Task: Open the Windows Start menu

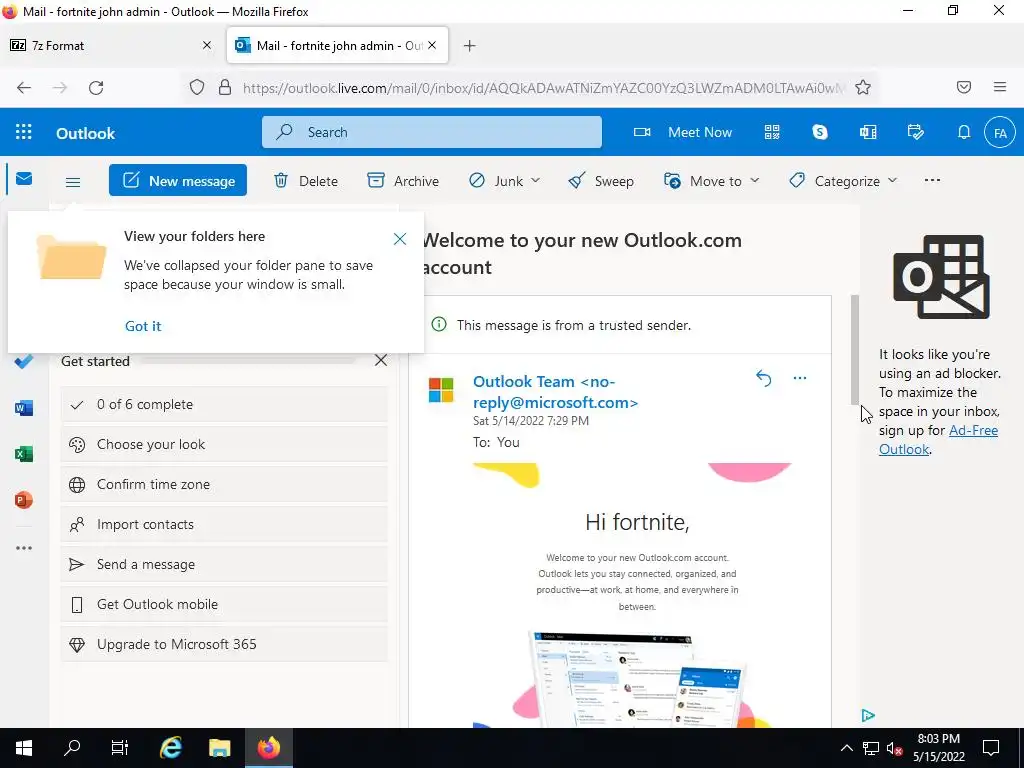Action: pyautogui.click(x=24, y=748)
